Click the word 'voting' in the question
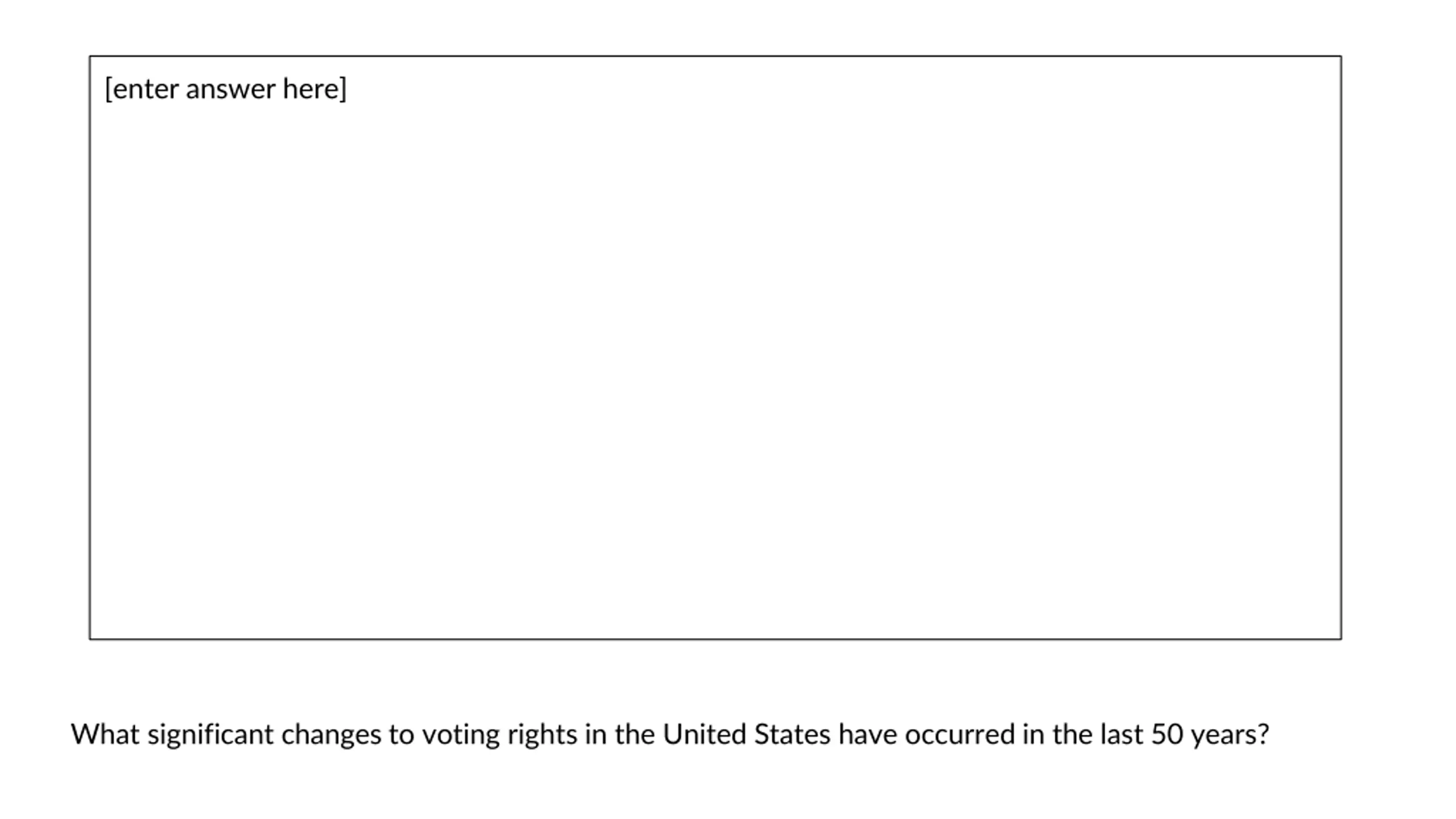The height and width of the screenshot is (819, 1456). 461,735
